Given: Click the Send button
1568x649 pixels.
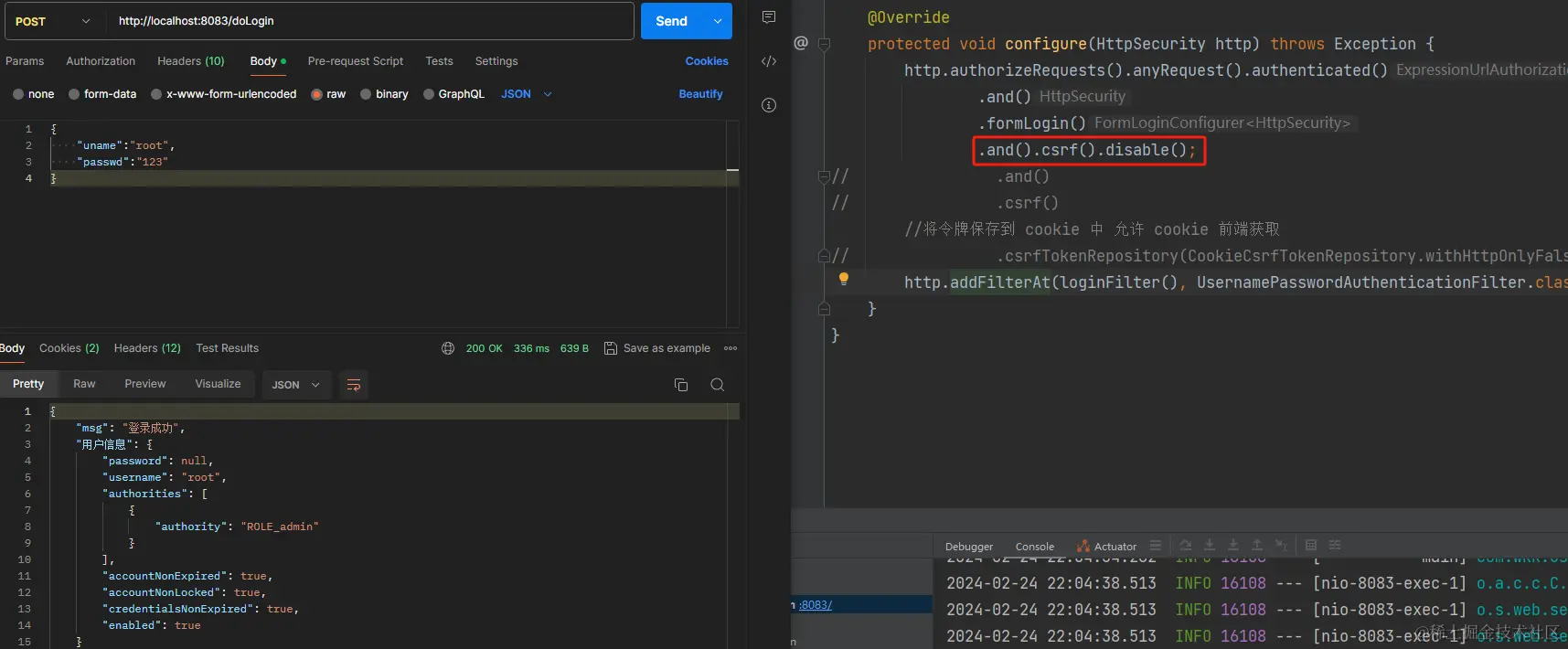Looking at the screenshot, I should [672, 21].
